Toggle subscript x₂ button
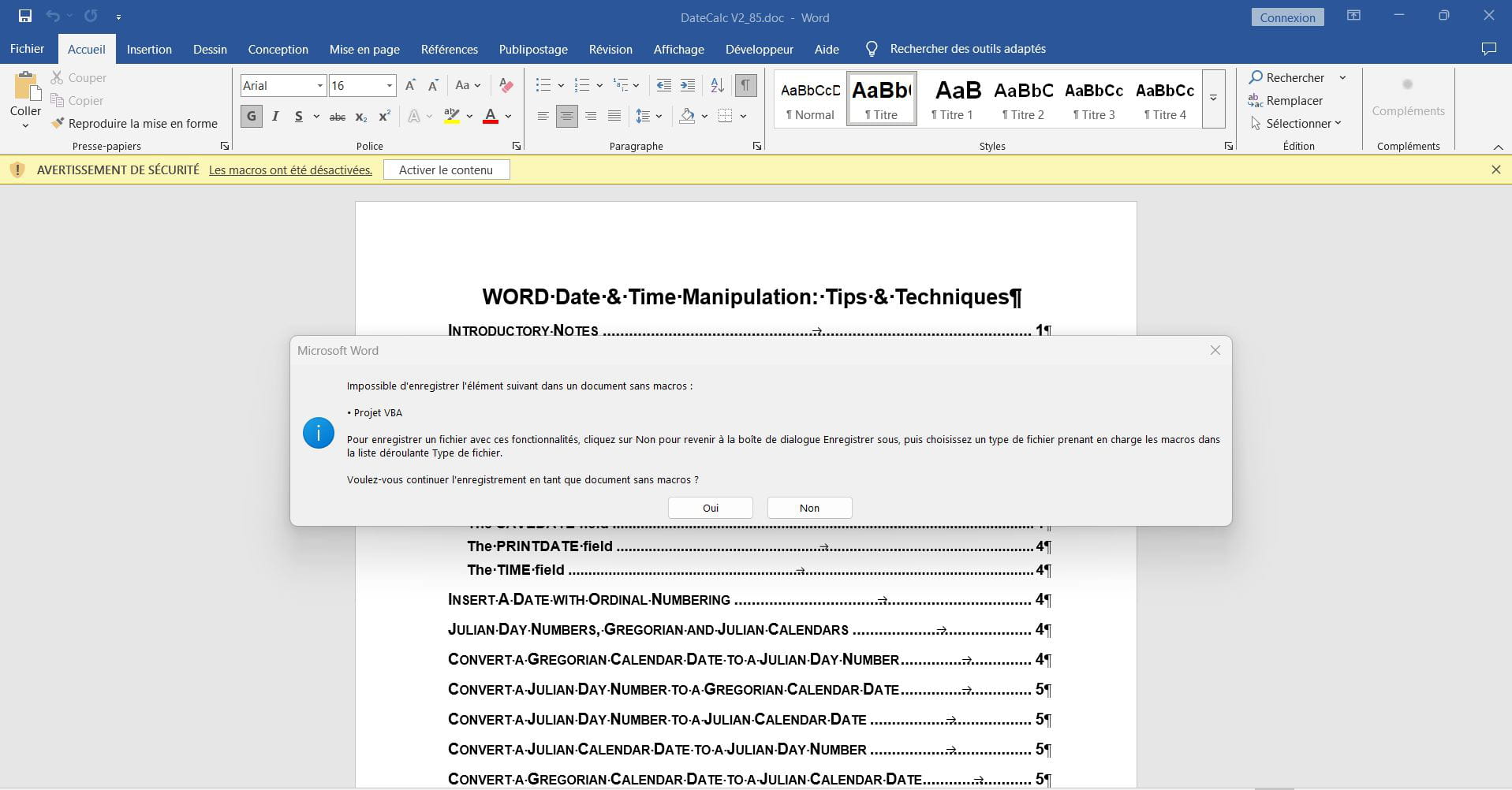Screen dimensions: 1512x790 tap(361, 116)
